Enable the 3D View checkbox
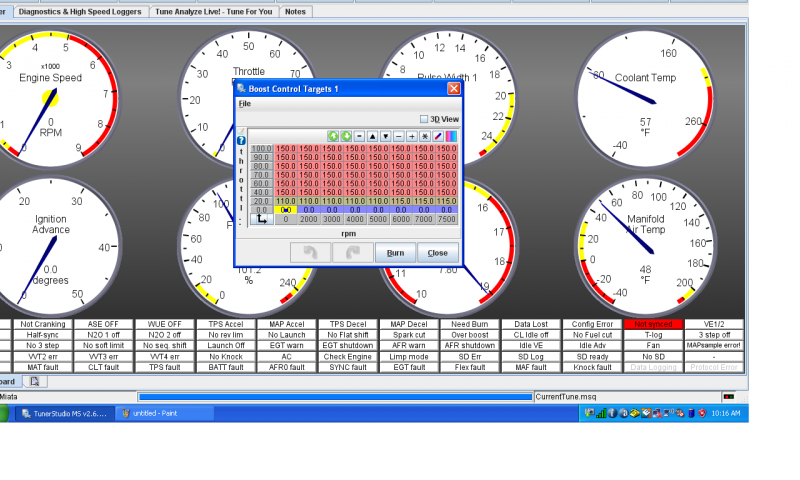The height and width of the screenshot is (480, 800). [424, 118]
